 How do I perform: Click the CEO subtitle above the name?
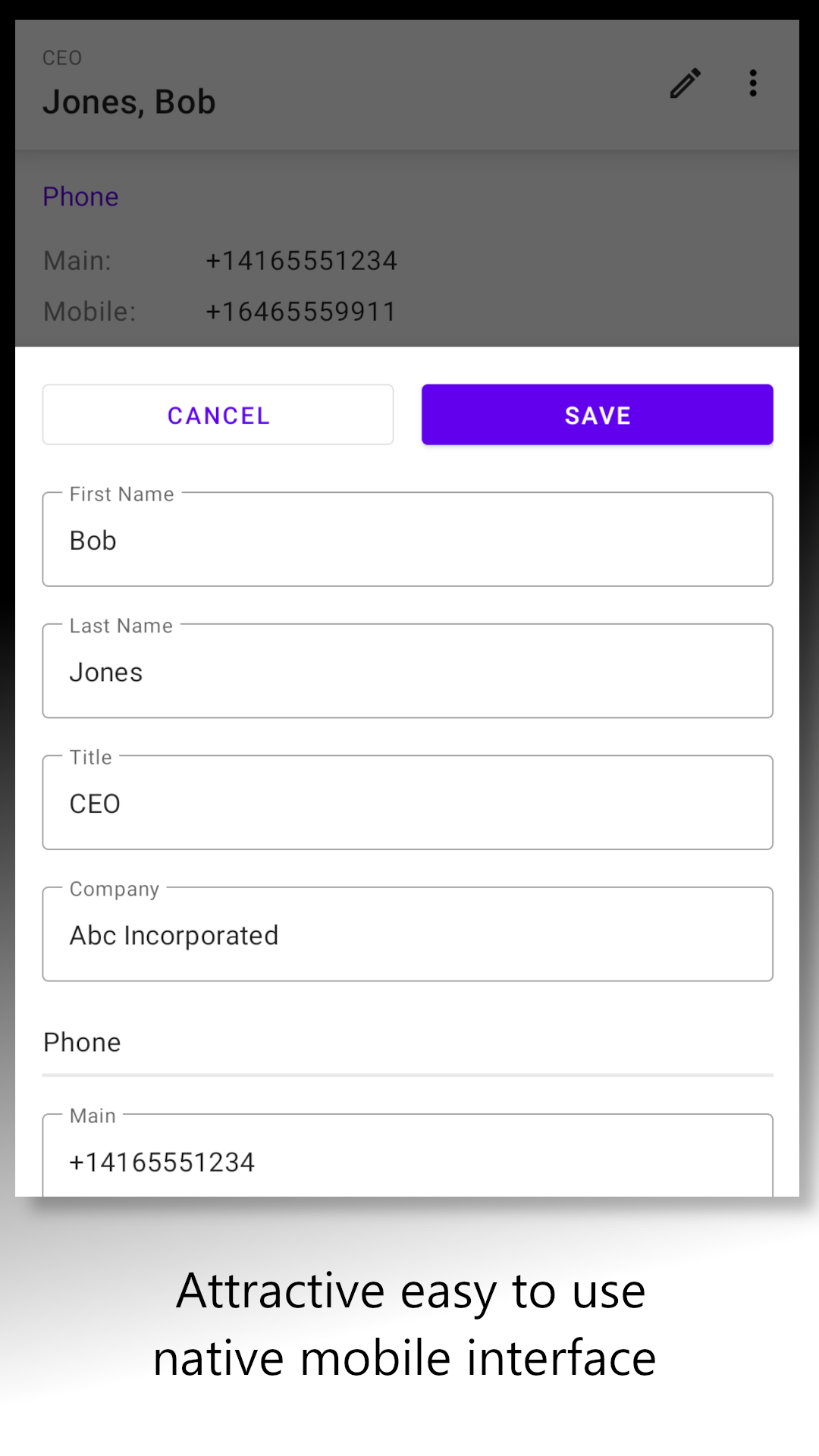click(62, 58)
